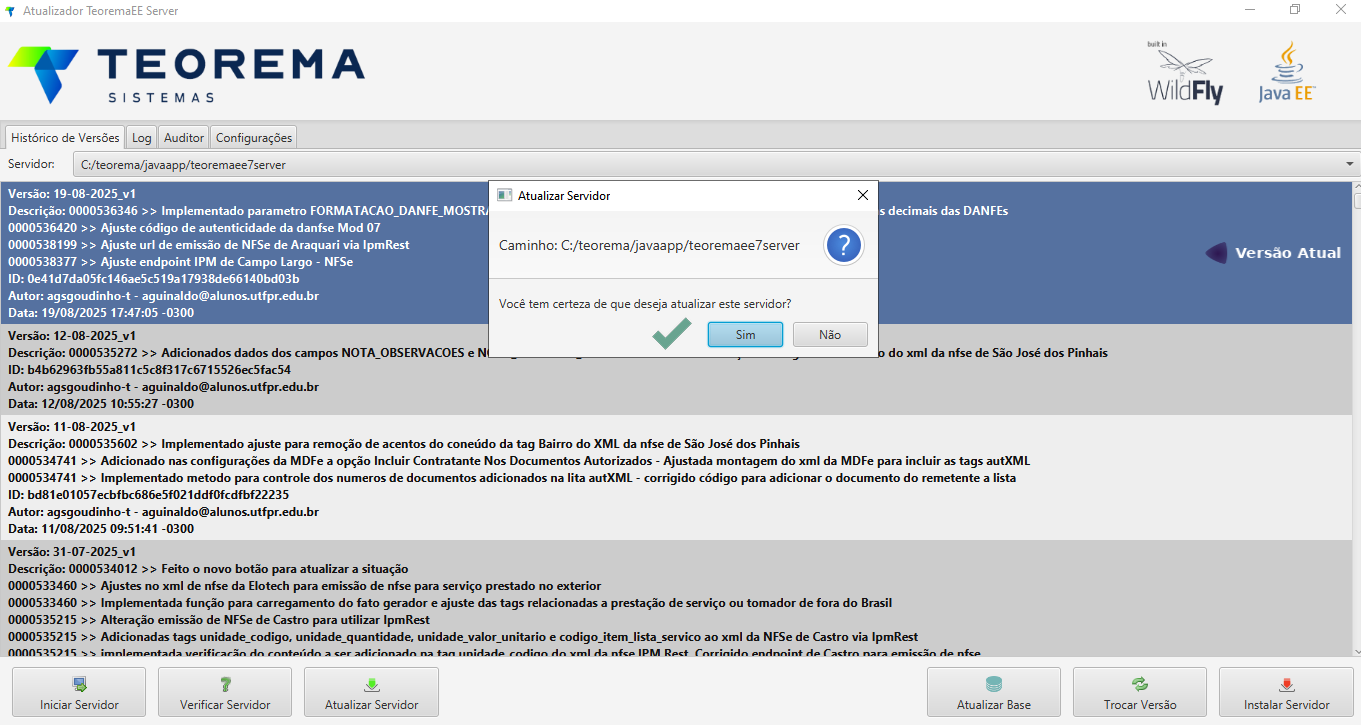1361x725 pixels.
Task: Select version entry 31-07-2025_v1
Action: (676, 598)
